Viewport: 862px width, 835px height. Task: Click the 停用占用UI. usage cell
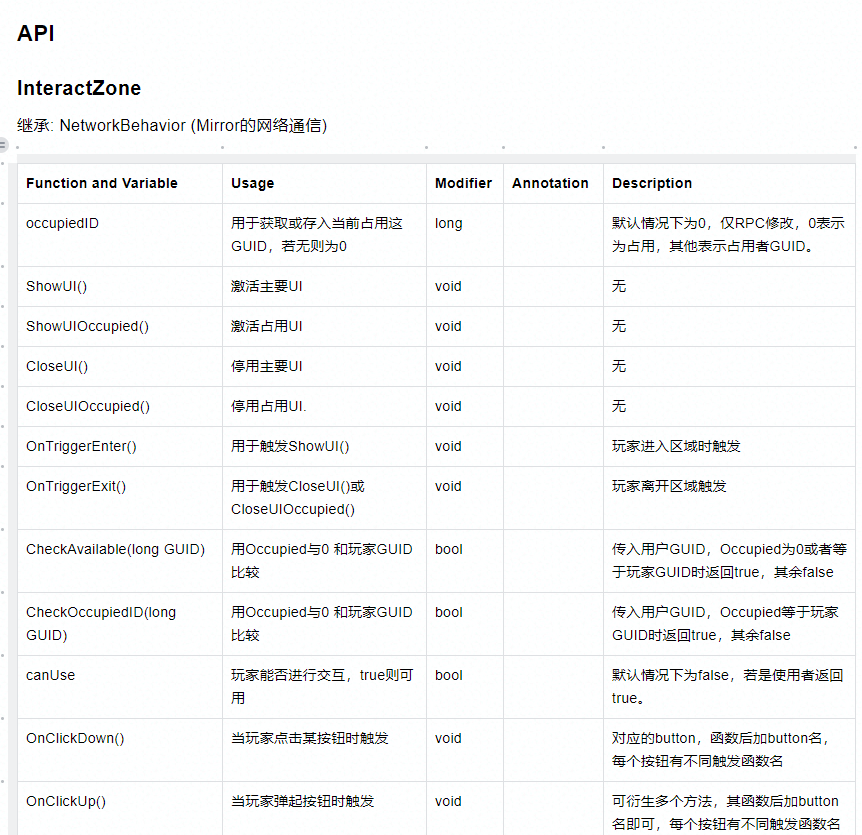(x=324, y=407)
